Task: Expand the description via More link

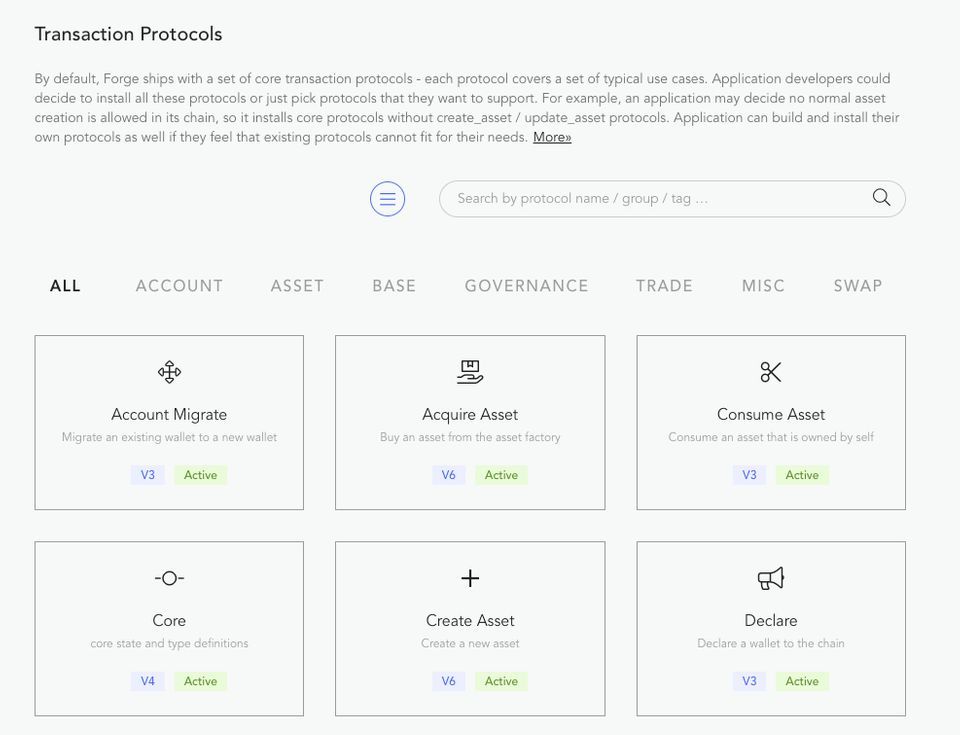Action: (x=552, y=137)
